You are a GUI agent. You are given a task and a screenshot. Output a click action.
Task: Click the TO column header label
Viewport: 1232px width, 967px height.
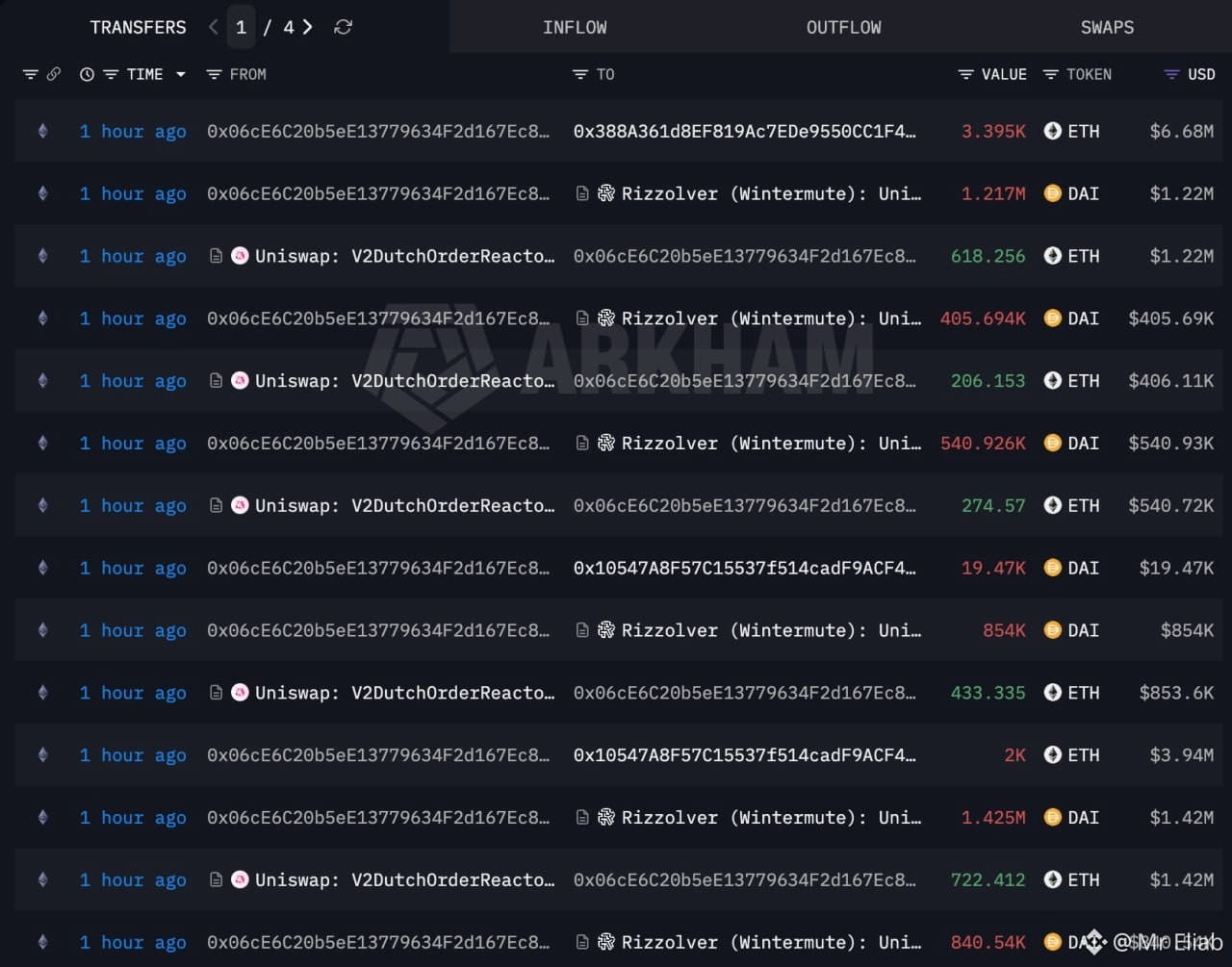point(604,74)
